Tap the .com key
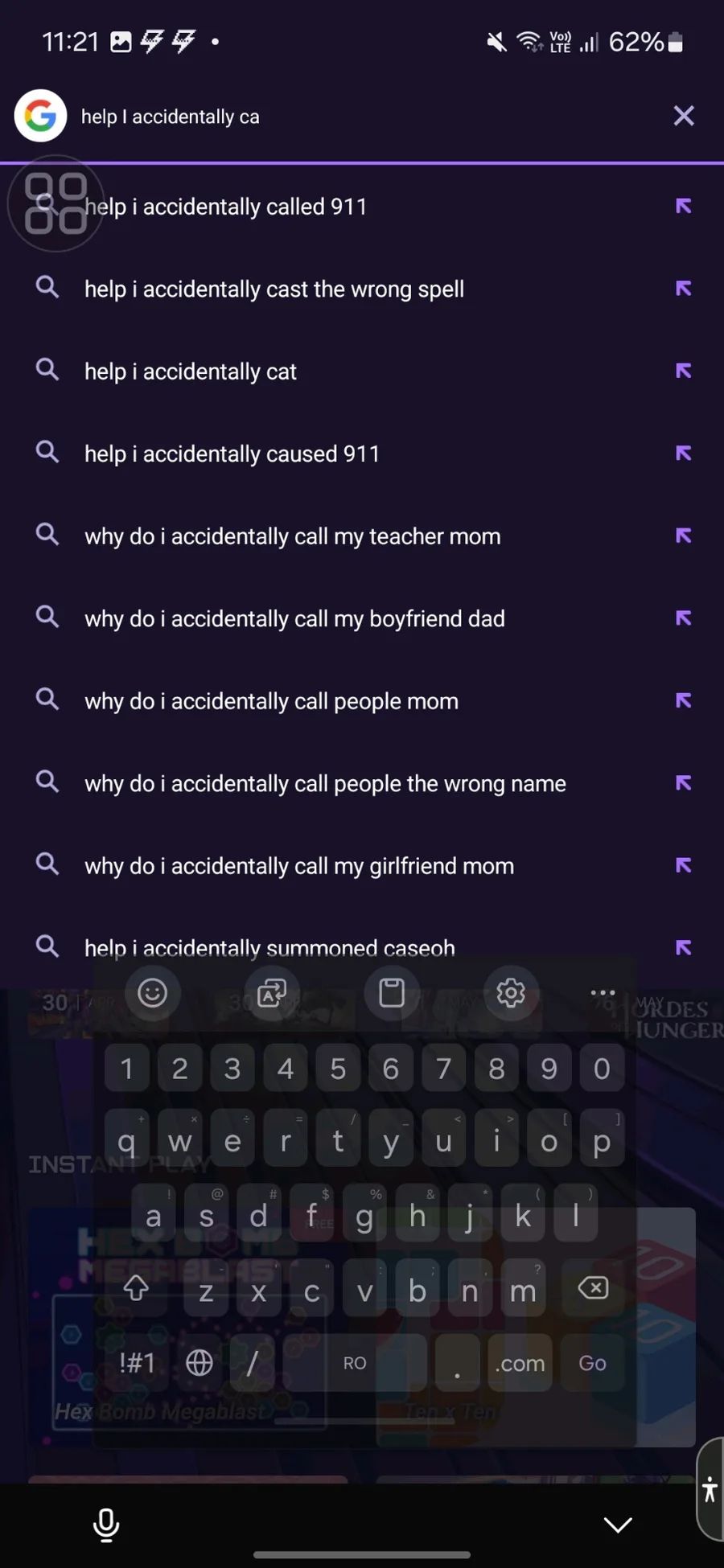 pos(520,1363)
